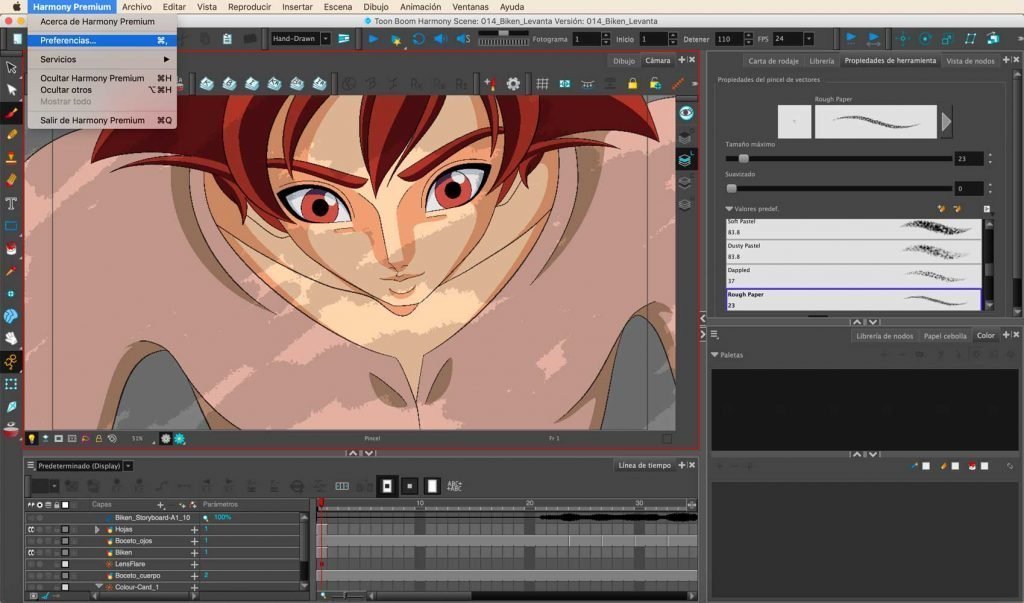The image size is (1024, 603).
Task: Click the Fotograma number field
Action: click(x=586, y=39)
